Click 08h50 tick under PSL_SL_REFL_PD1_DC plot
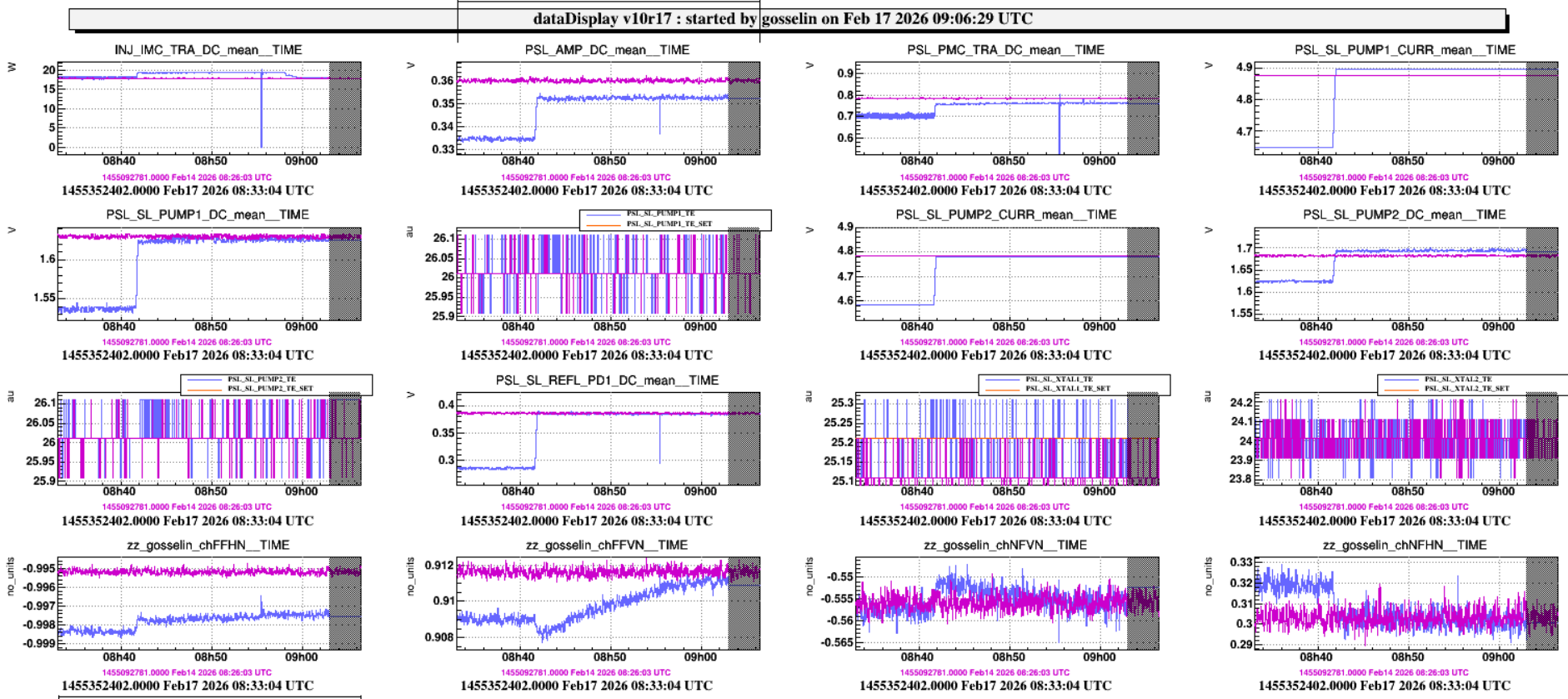 point(609,491)
